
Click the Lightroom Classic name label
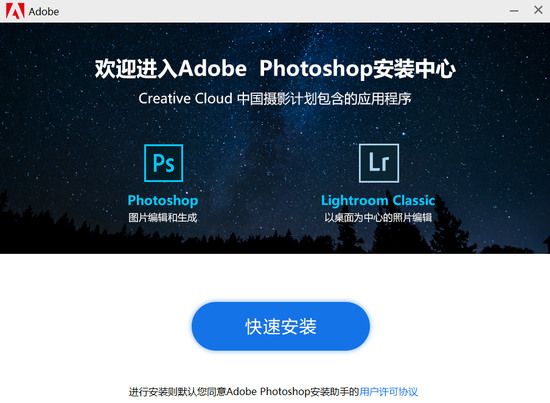(378, 200)
